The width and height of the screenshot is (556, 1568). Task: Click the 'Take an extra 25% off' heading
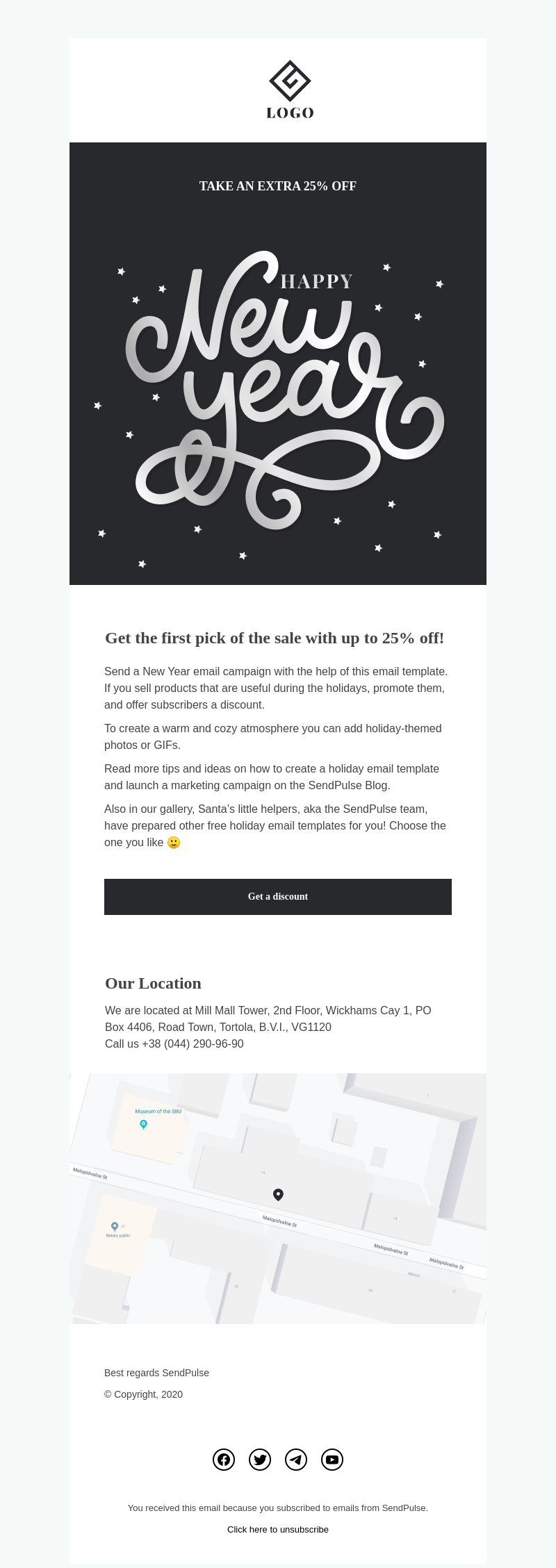(x=278, y=186)
